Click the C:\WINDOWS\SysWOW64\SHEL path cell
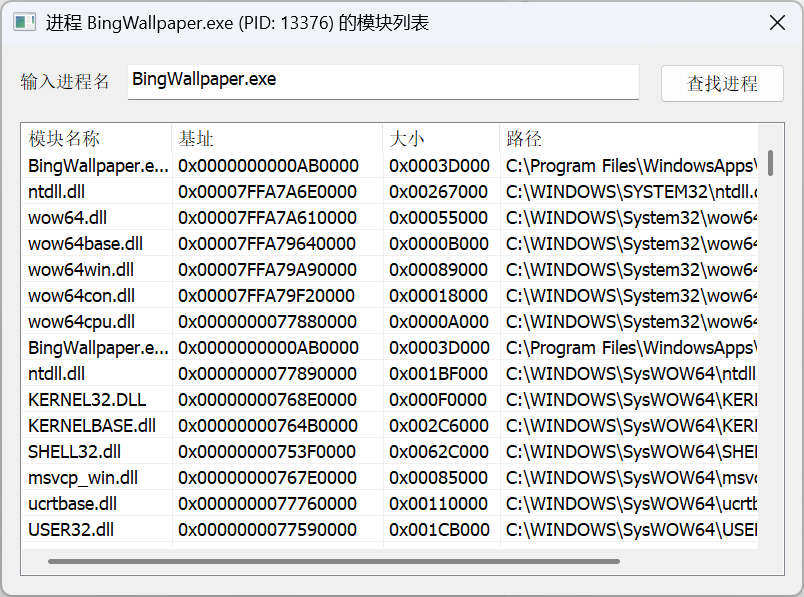The width and height of the screenshot is (804, 597). (x=632, y=452)
